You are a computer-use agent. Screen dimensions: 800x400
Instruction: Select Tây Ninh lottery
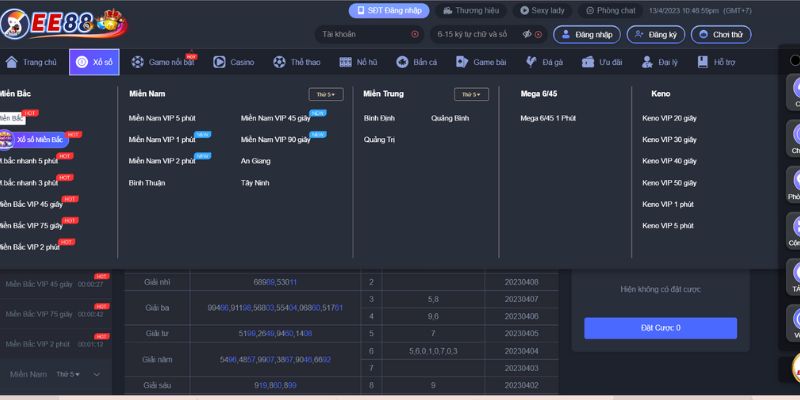click(255, 183)
